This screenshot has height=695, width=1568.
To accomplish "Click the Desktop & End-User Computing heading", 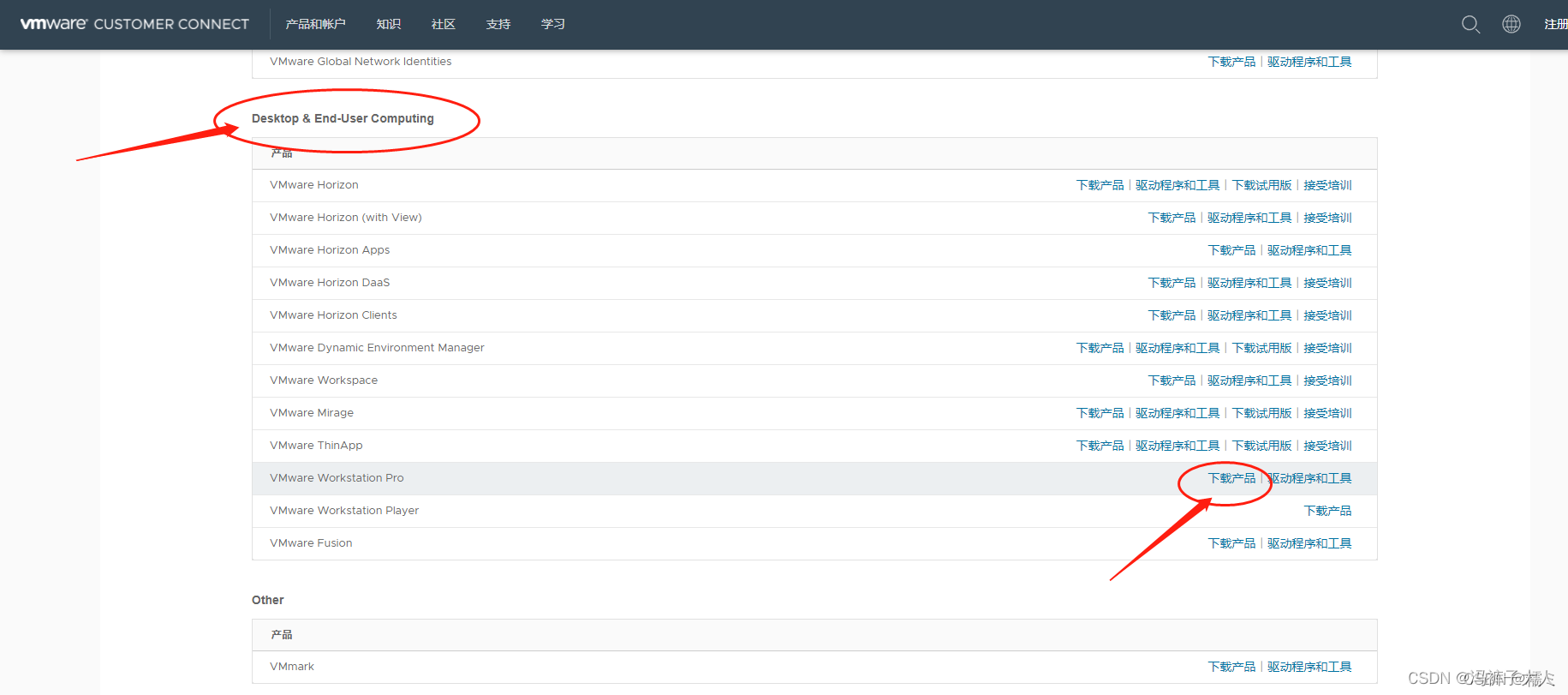I will pos(343,118).
